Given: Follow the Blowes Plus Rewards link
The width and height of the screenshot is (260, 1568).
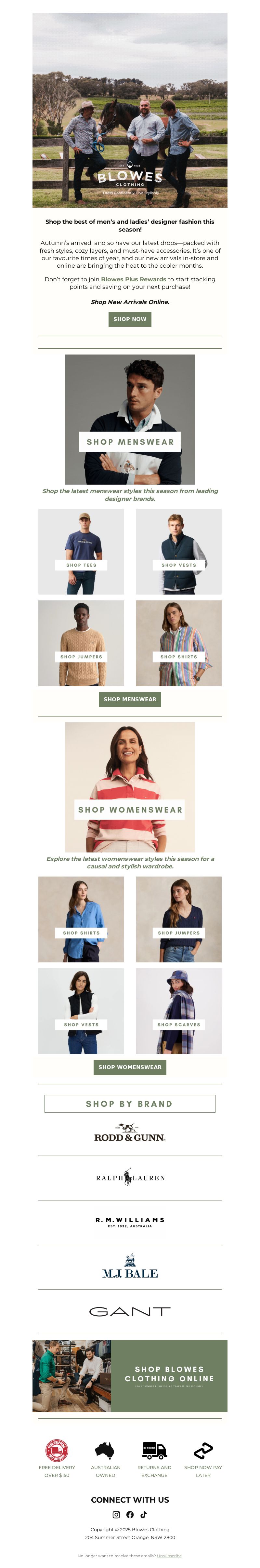Looking at the screenshot, I should point(133,279).
